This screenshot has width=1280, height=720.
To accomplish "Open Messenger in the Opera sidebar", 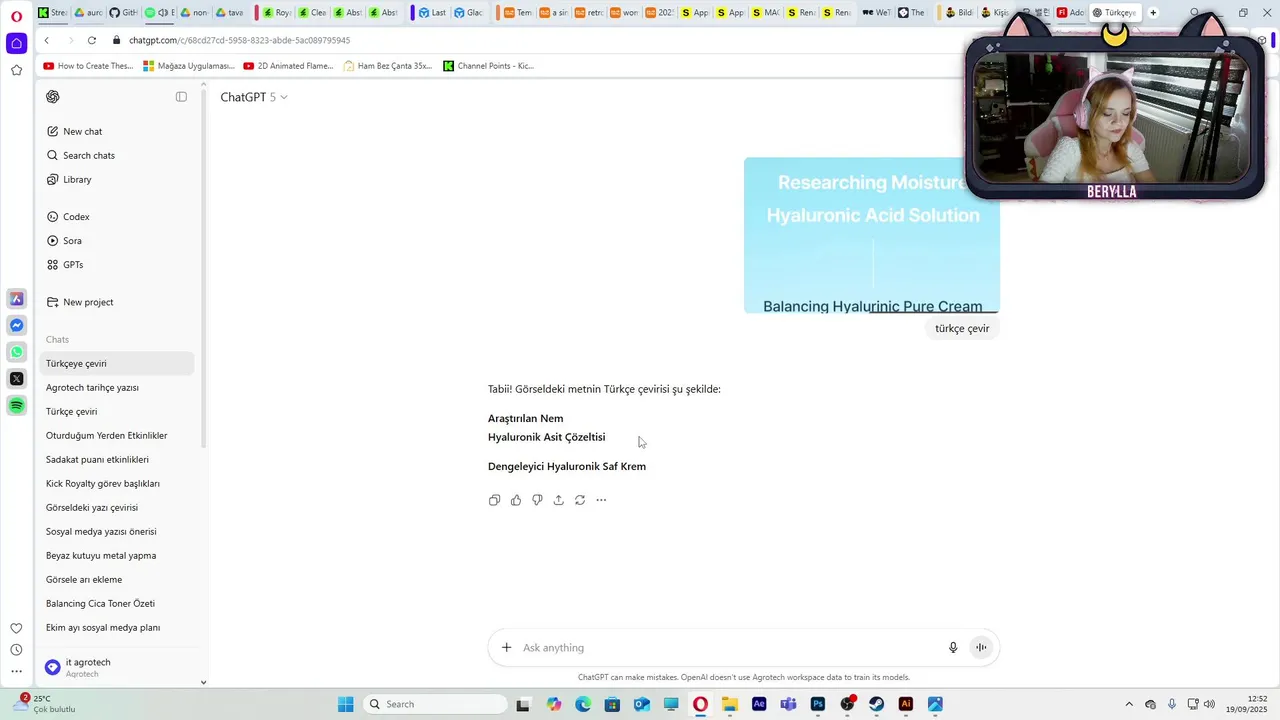I will (x=16, y=326).
